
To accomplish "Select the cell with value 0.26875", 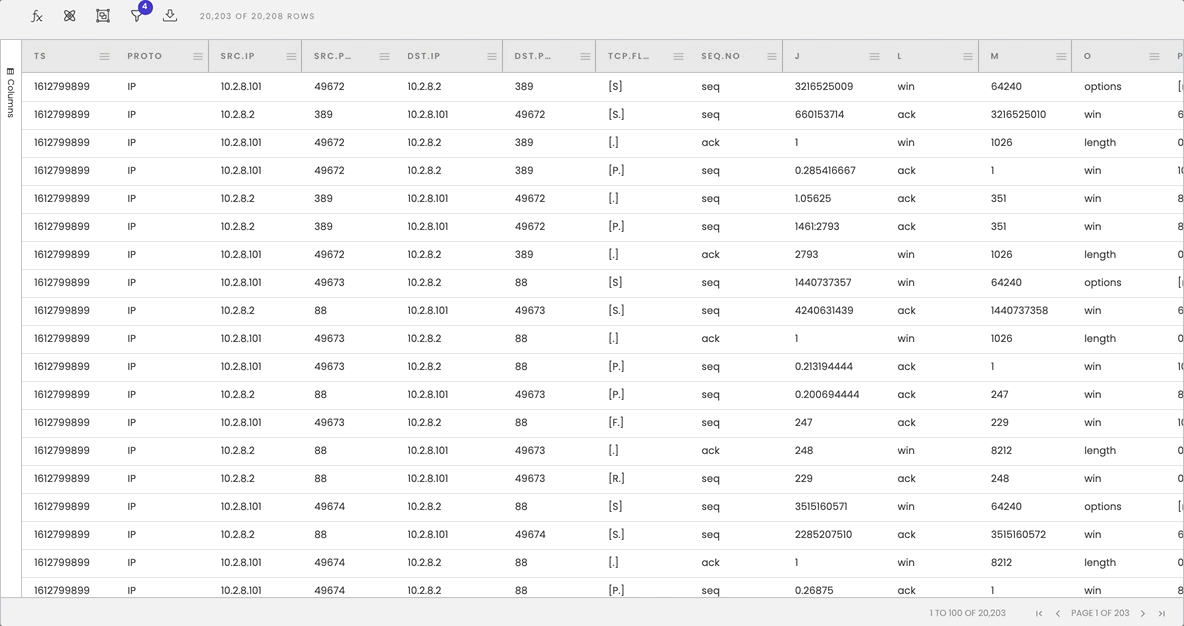I will [814, 591].
